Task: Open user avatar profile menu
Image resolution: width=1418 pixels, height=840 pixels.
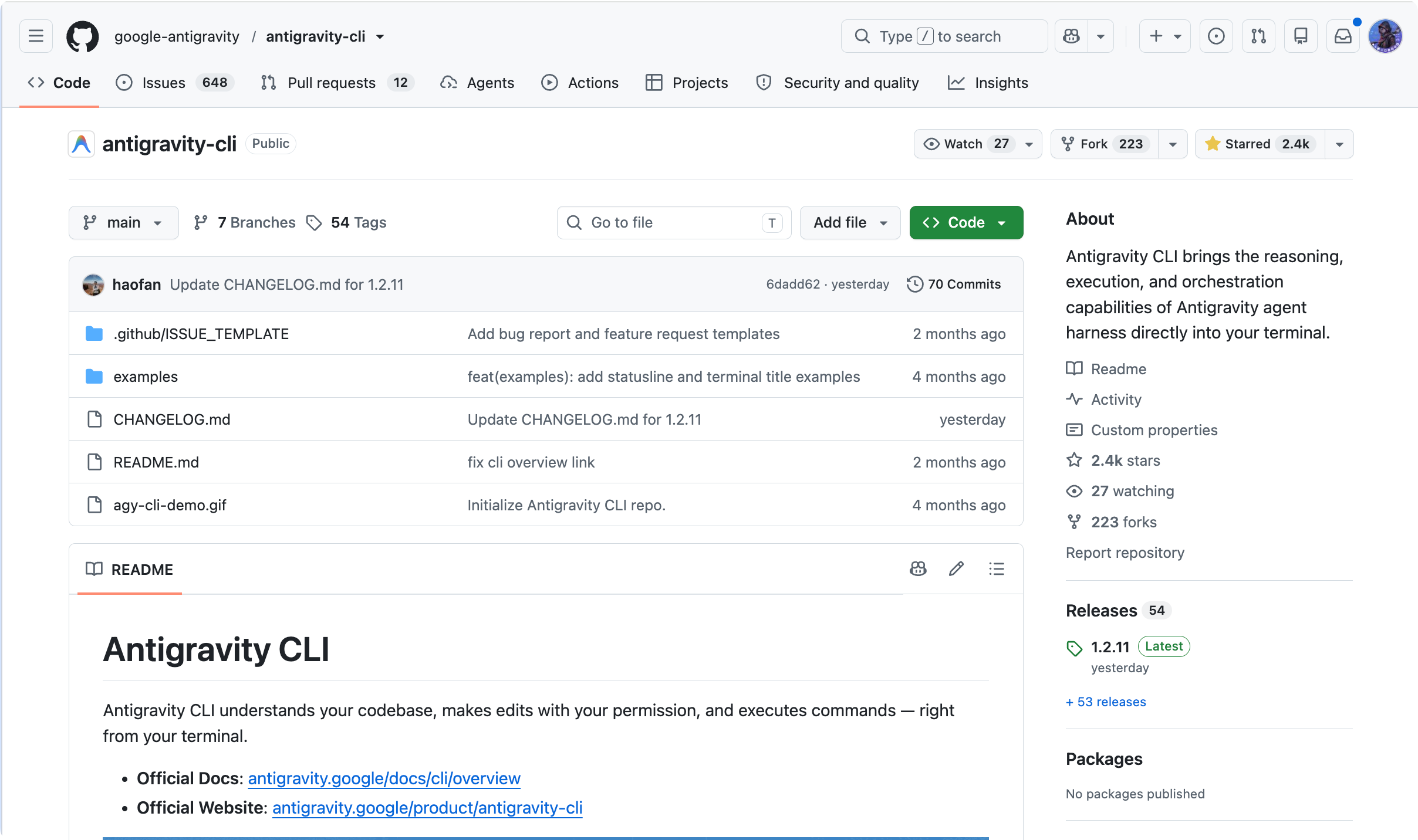Action: 1385,36
